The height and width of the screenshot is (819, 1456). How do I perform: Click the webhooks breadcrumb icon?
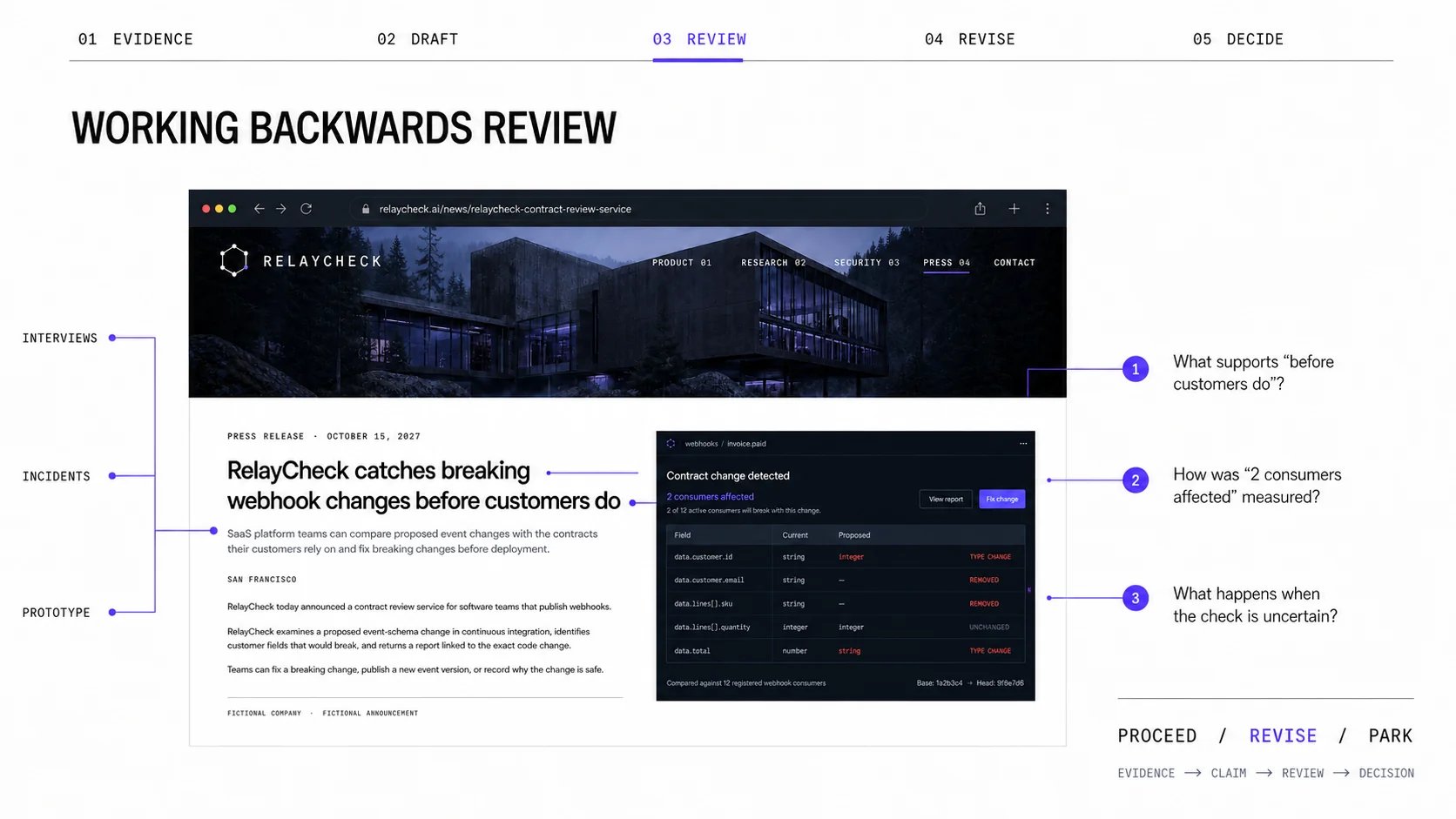coord(671,444)
